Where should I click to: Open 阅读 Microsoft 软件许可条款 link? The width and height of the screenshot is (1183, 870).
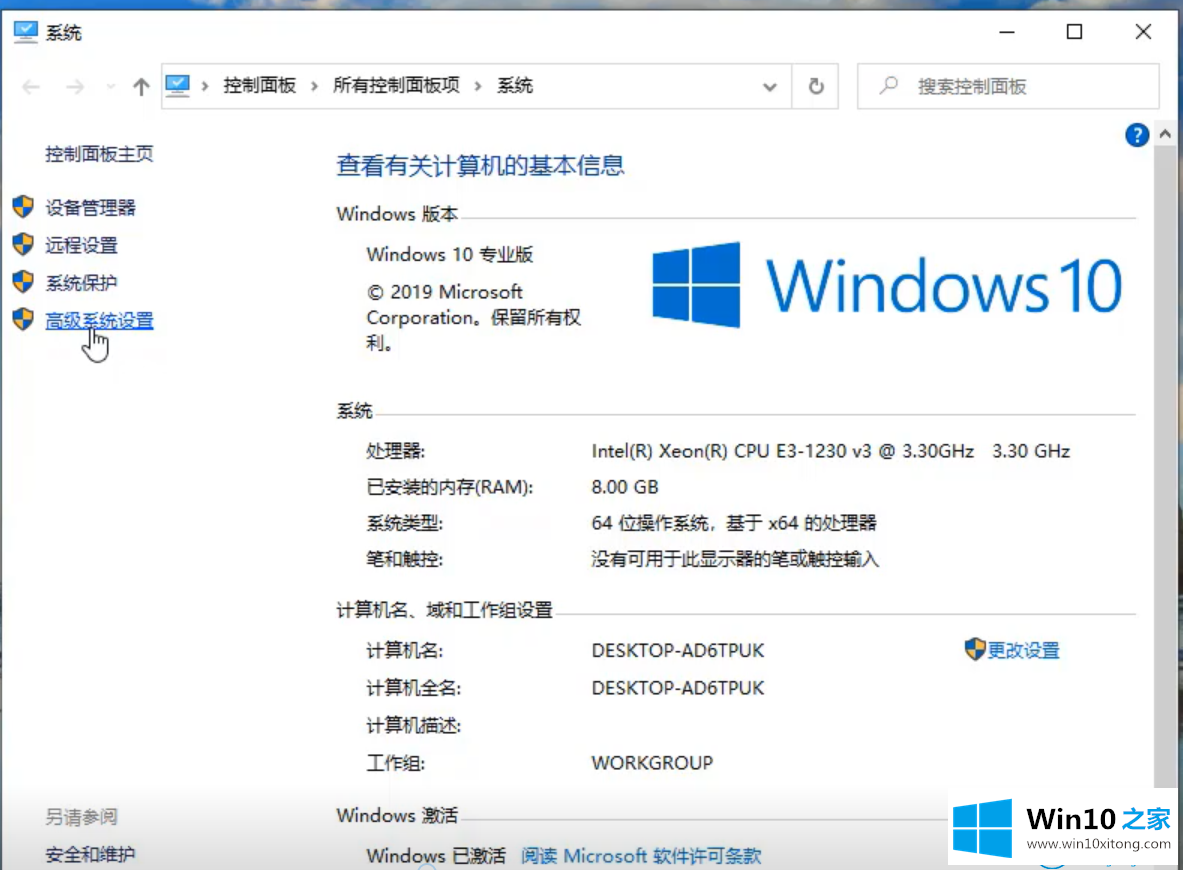pyautogui.click(x=641, y=856)
